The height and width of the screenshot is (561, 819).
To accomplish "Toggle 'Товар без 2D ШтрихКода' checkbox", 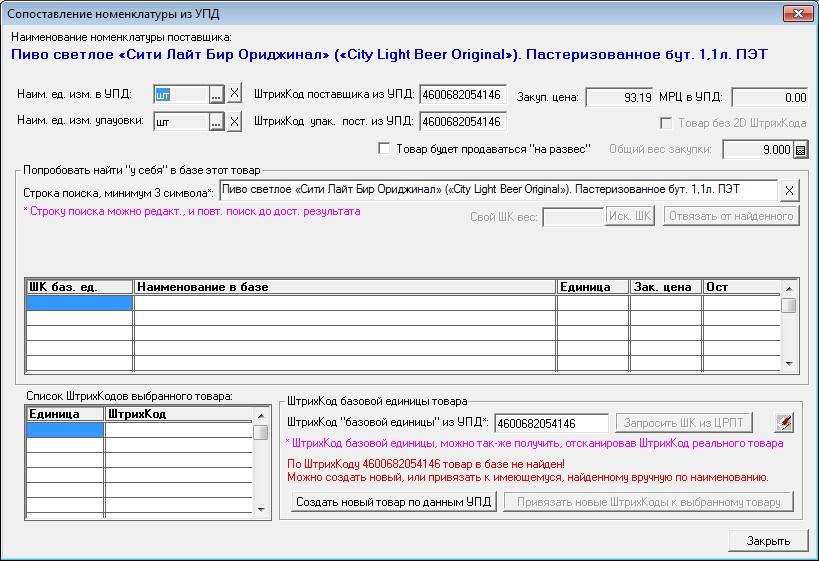I will click(x=667, y=123).
